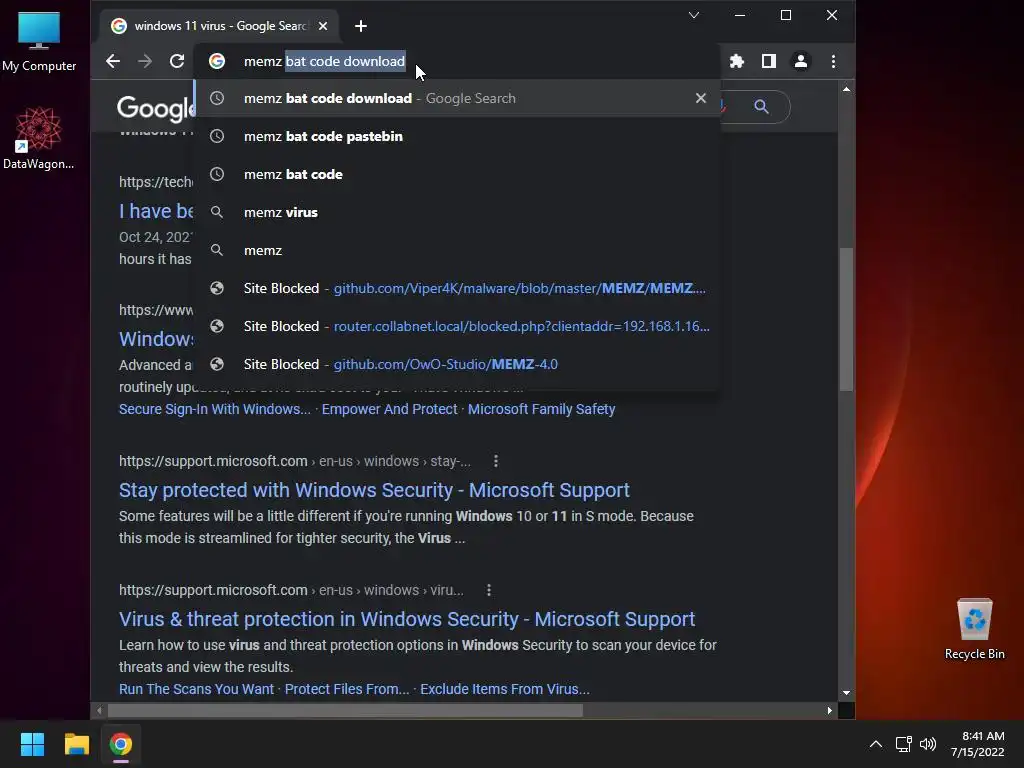The image size is (1024, 768).
Task: Open 'Microsoft Family Safety' sitelink
Action: [x=541, y=409]
